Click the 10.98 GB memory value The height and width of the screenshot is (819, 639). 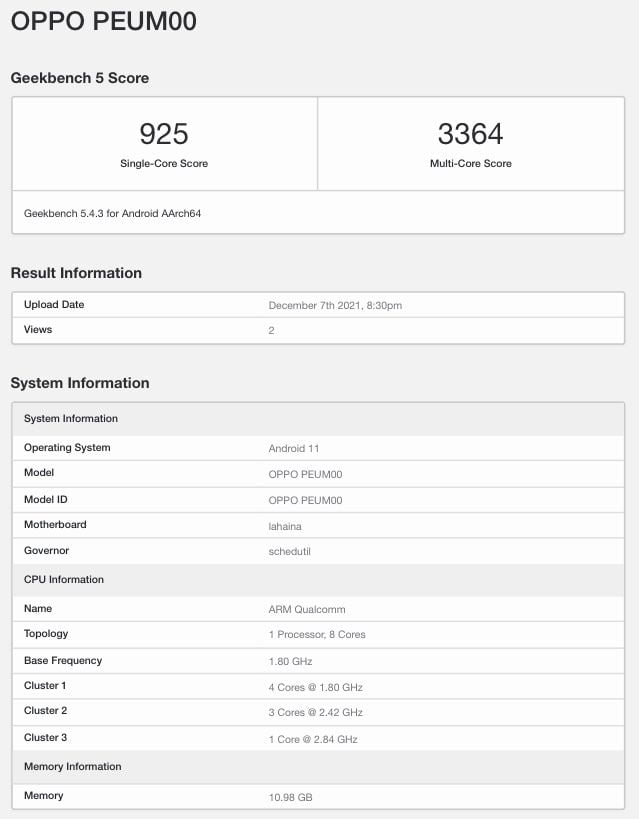click(x=292, y=797)
